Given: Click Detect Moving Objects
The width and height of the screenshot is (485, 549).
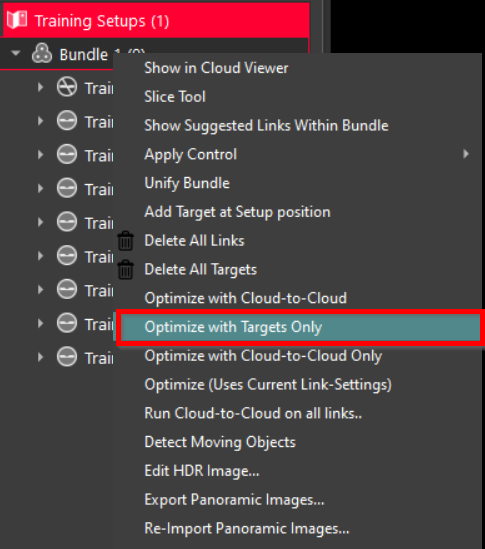Looking at the screenshot, I should [x=220, y=442].
